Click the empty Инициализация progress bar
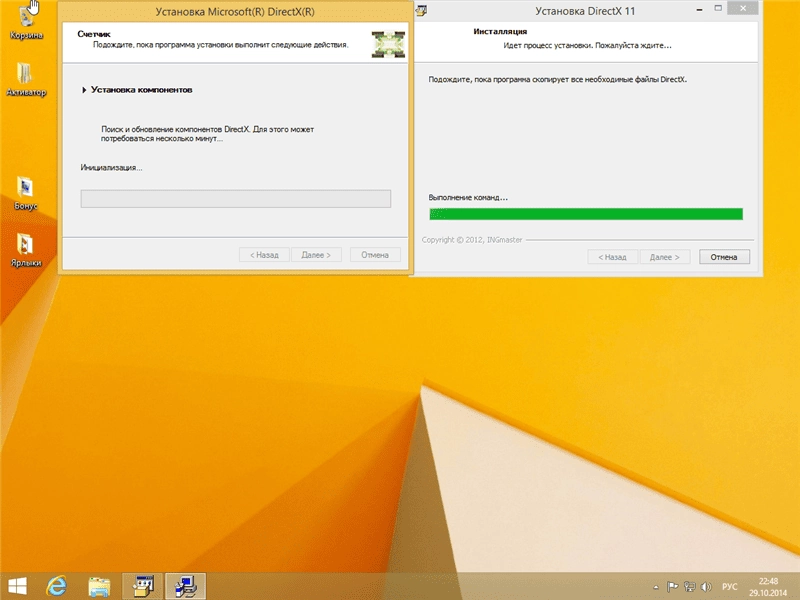This screenshot has width=800, height=600. coord(236,199)
